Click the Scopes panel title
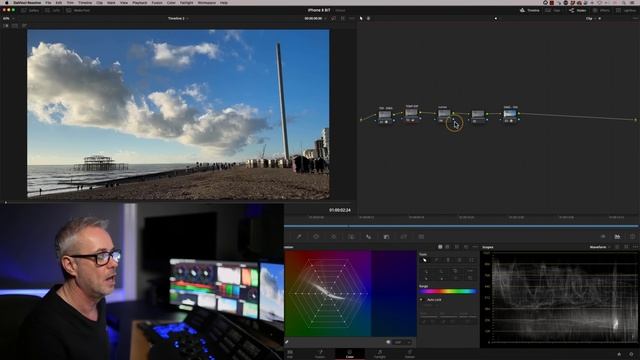Image resolution: width=640 pixels, height=360 pixels. click(x=488, y=247)
